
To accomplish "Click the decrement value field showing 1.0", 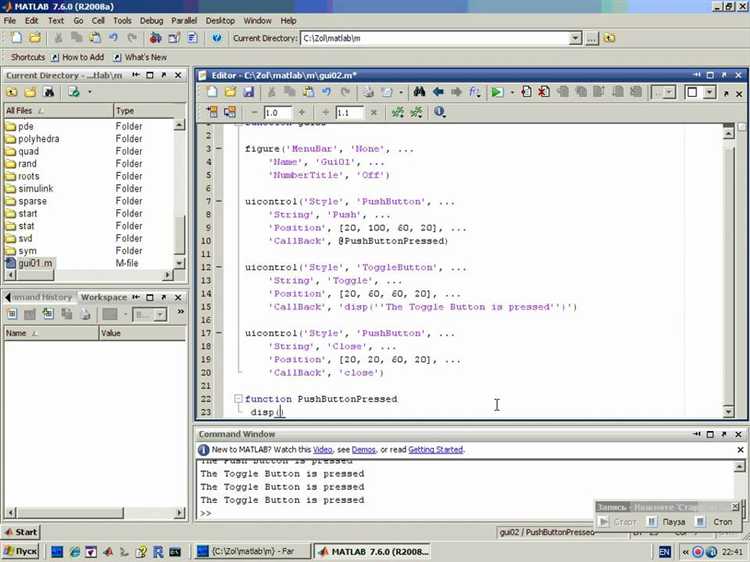I will [x=277, y=113].
